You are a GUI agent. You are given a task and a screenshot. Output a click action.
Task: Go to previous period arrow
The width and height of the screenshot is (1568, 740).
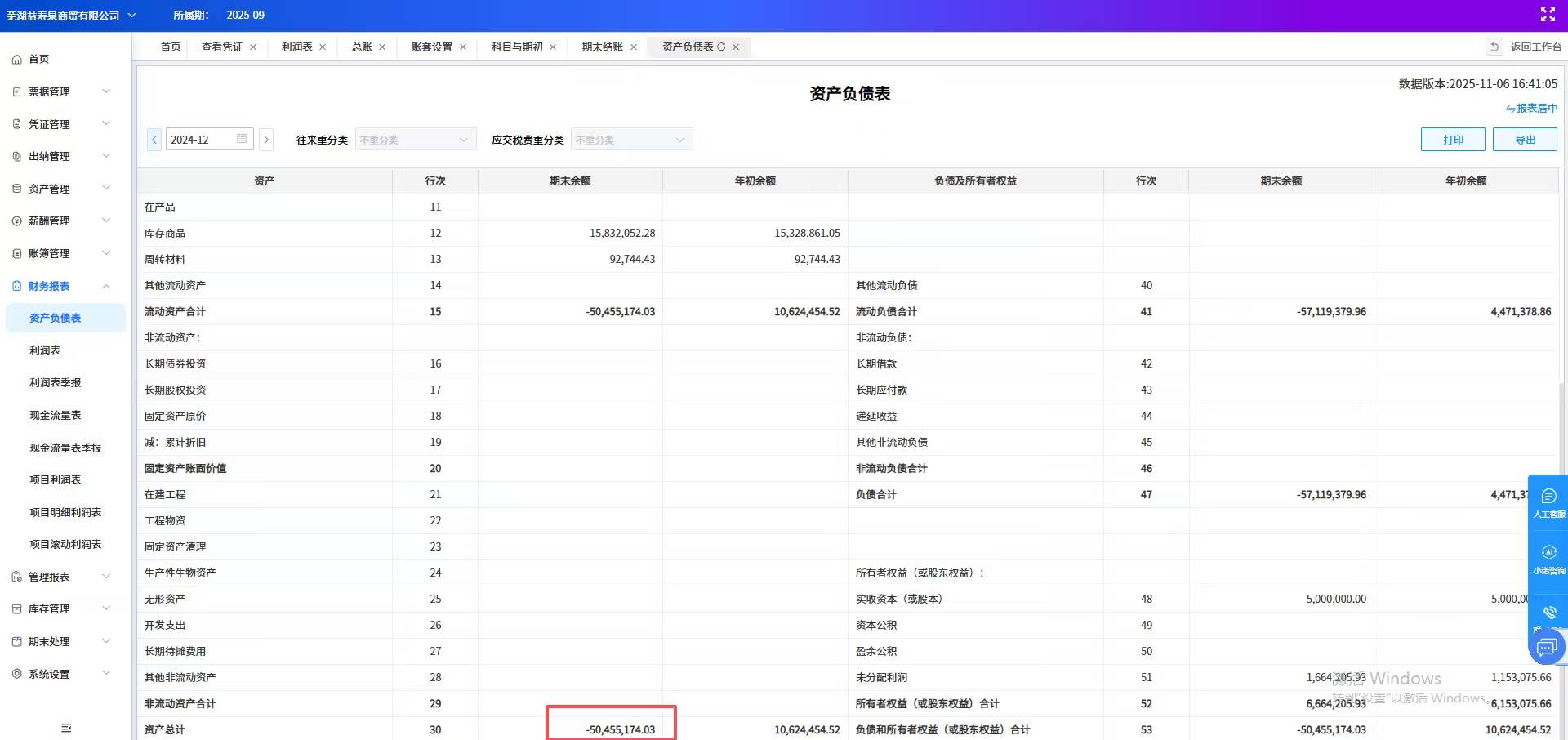click(x=154, y=140)
